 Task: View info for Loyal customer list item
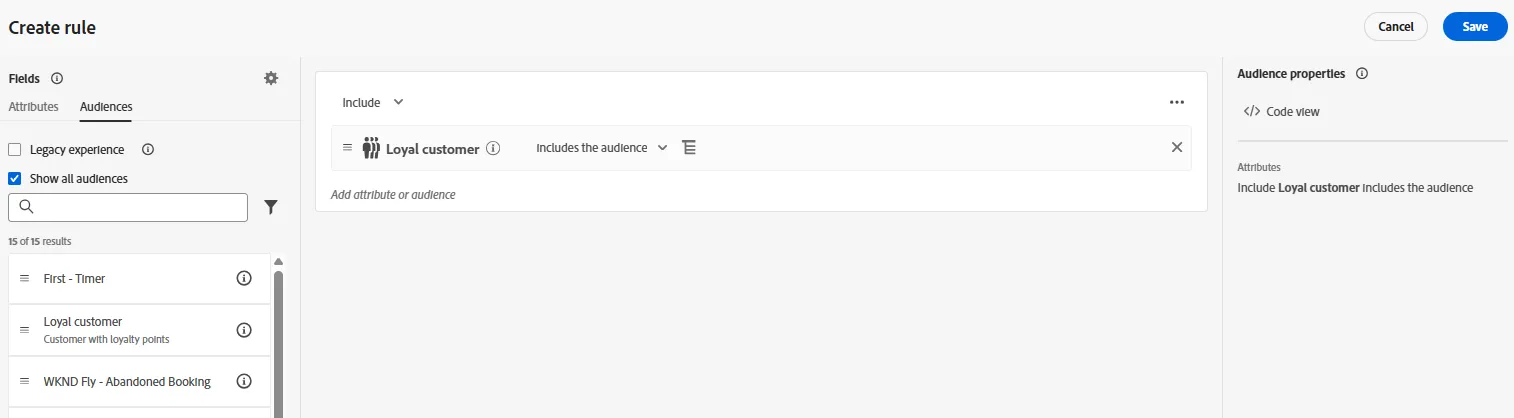tap(244, 330)
